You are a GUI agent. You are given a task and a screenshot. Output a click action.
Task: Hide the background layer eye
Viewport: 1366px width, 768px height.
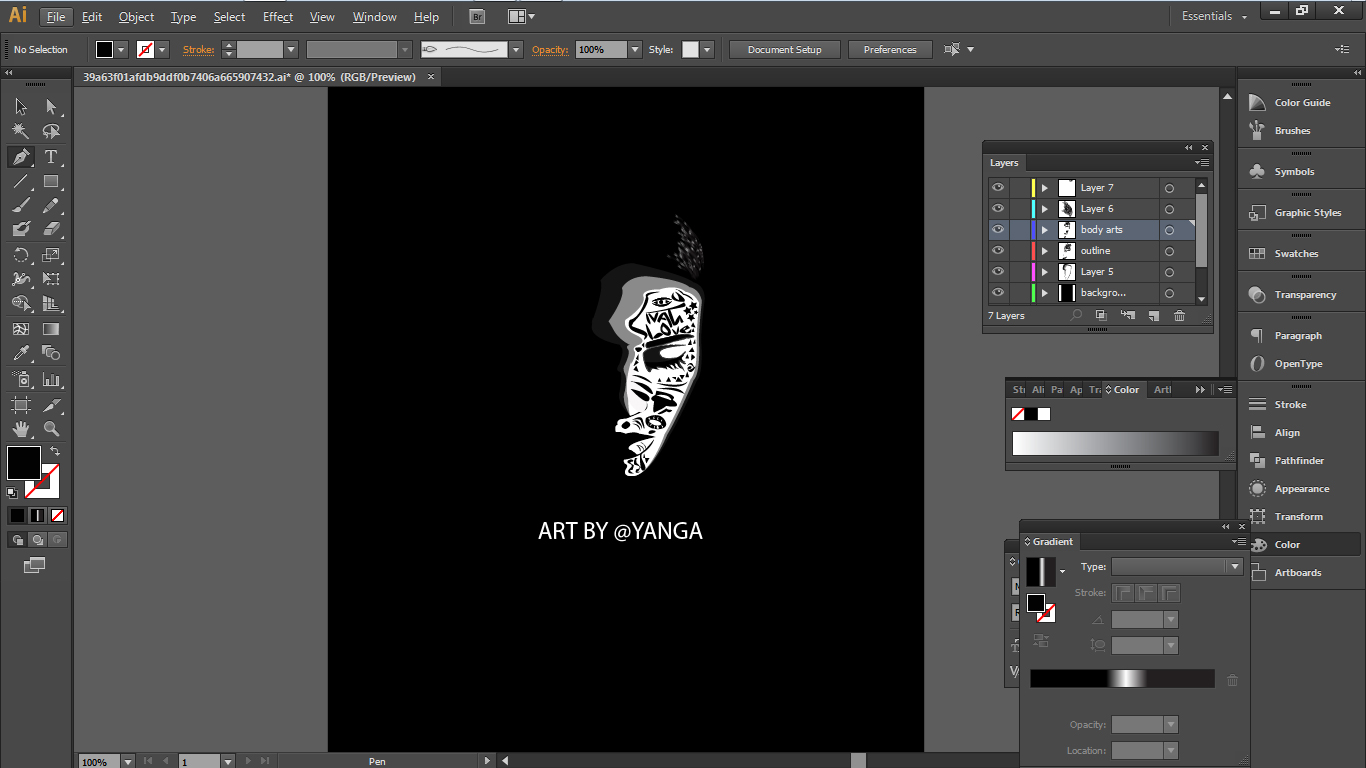[998, 293]
